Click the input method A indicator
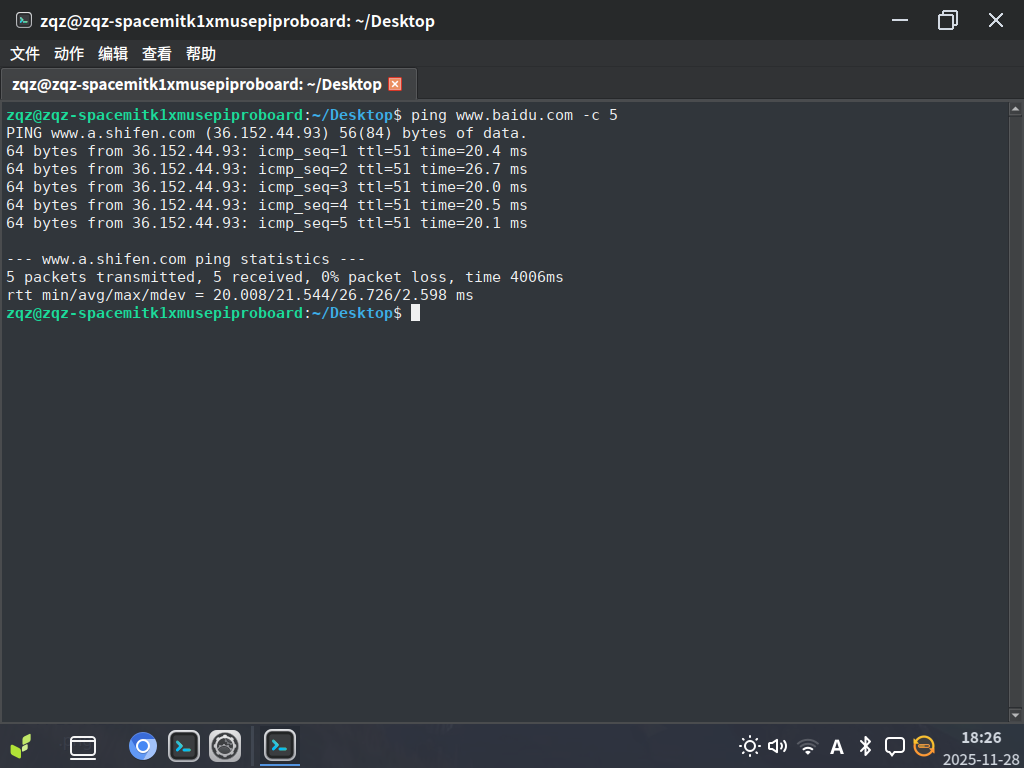The height and width of the screenshot is (768, 1024). coord(837,746)
